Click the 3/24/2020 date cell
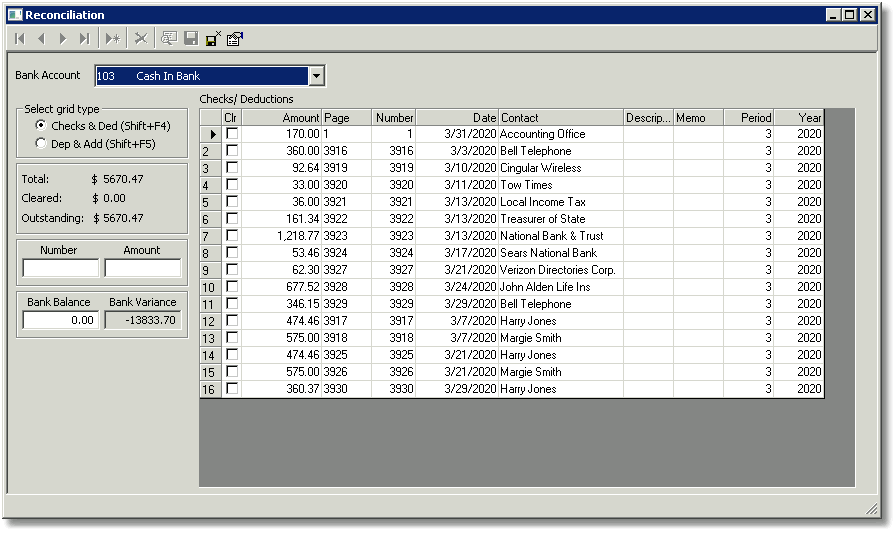Screen dimensions: 896x533 [x=457, y=287]
